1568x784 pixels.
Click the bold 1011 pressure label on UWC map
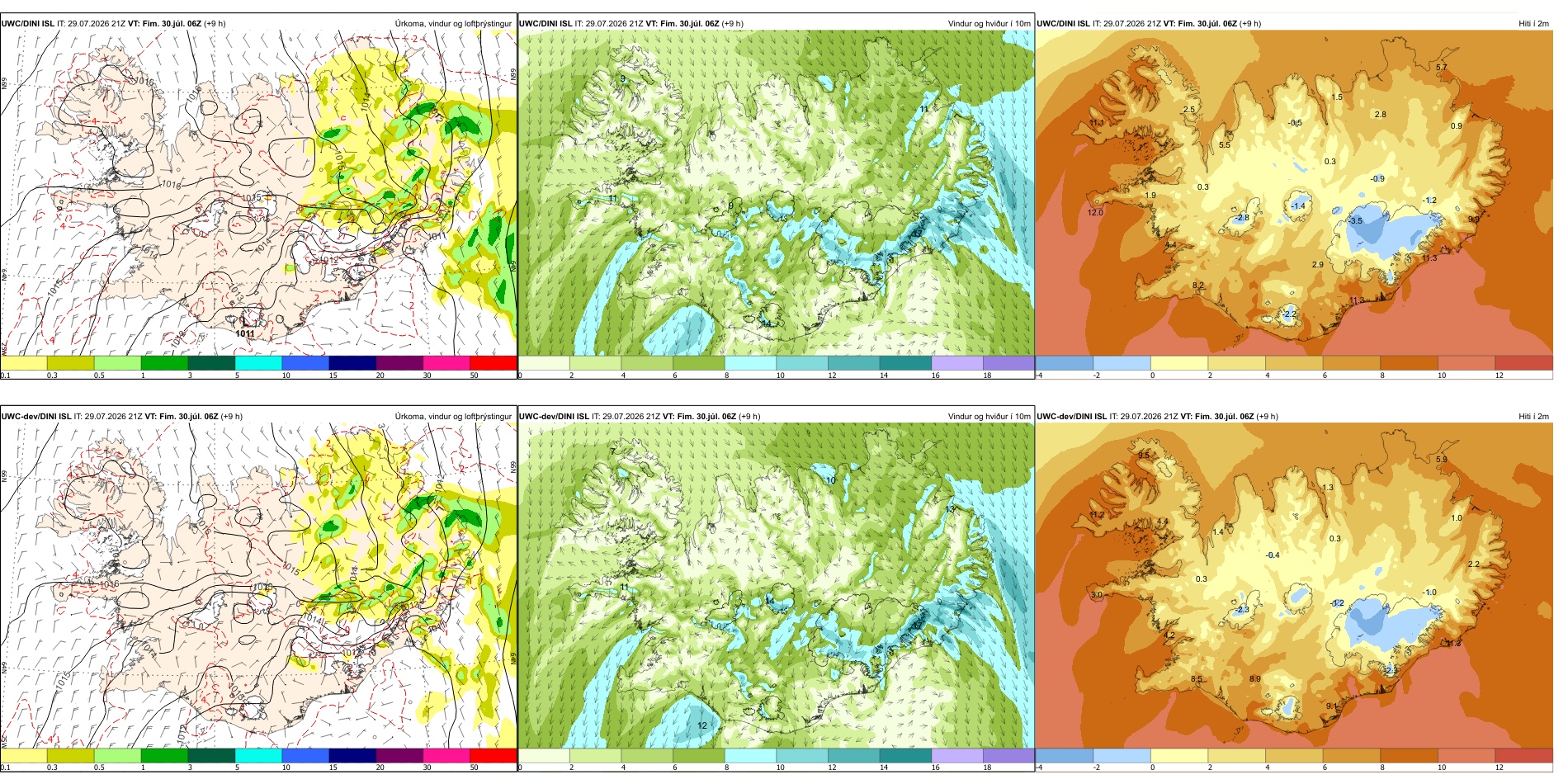244,333
